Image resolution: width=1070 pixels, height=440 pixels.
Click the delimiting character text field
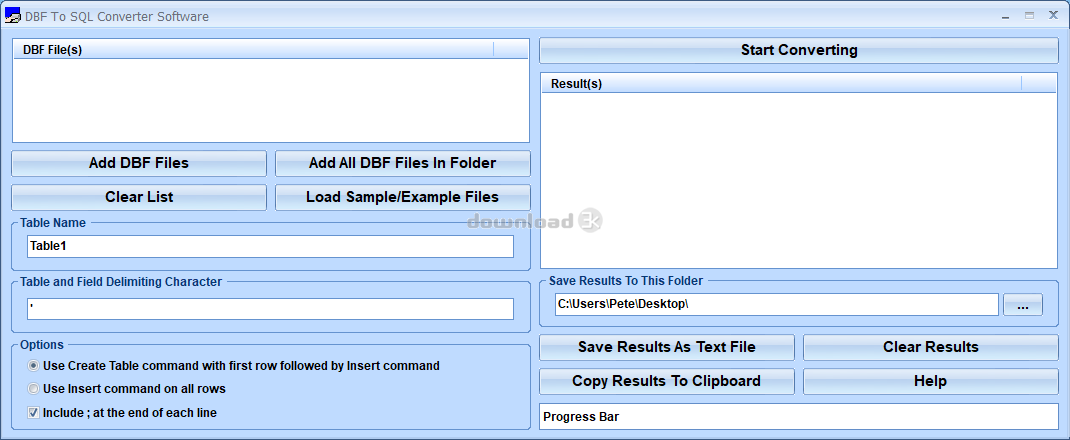[270, 309]
